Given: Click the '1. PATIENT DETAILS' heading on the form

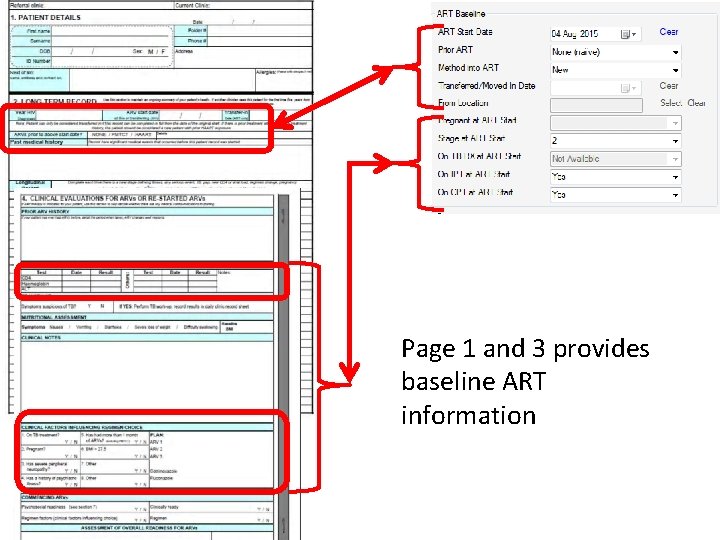Looking at the screenshot, I should pos(45,17).
